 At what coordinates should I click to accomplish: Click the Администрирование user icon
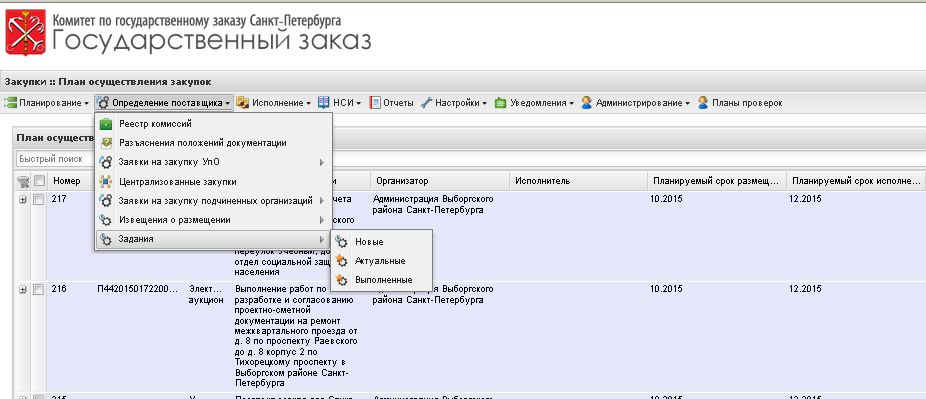(x=586, y=103)
